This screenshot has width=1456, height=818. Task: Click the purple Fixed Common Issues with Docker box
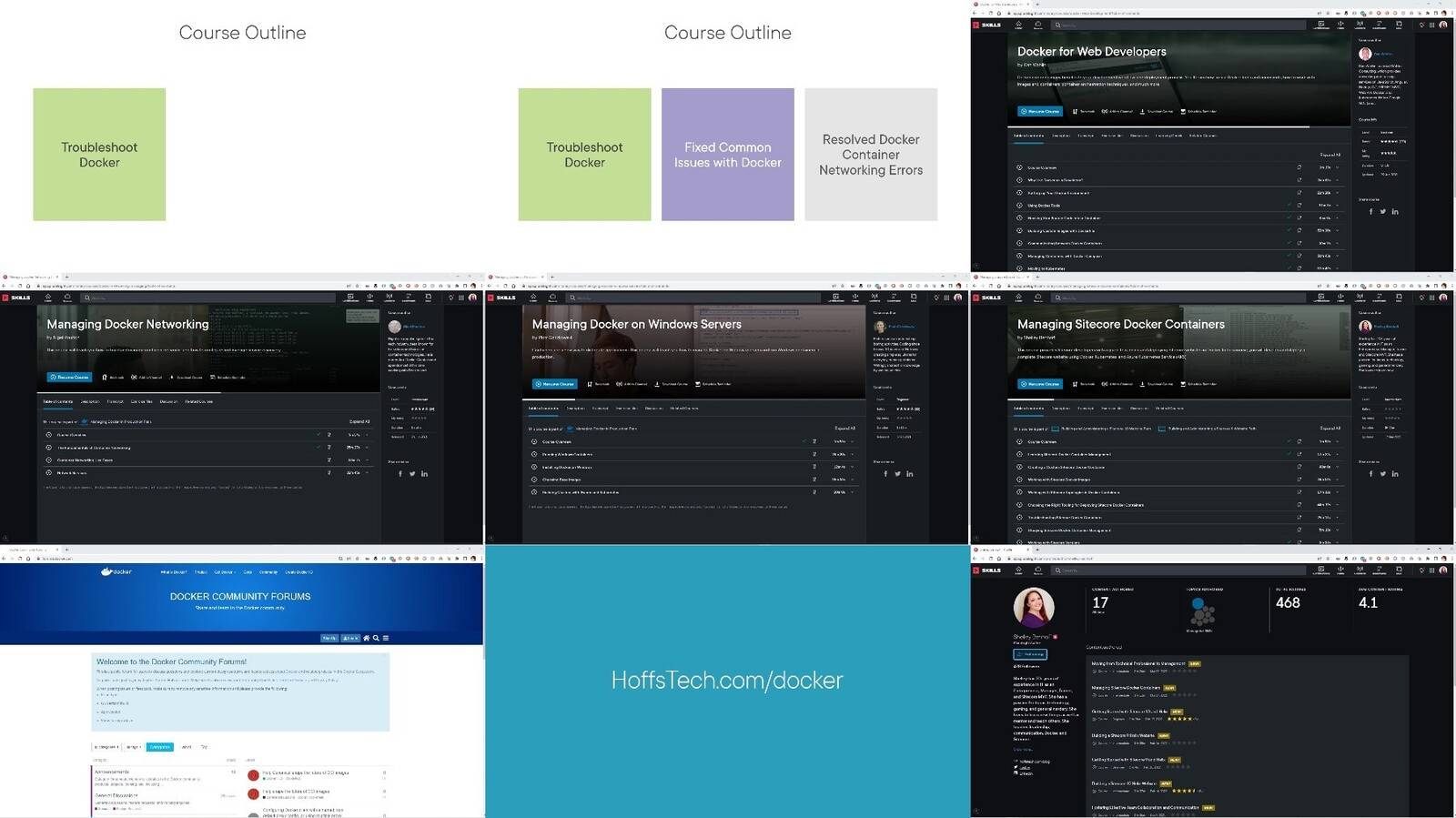(x=728, y=155)
